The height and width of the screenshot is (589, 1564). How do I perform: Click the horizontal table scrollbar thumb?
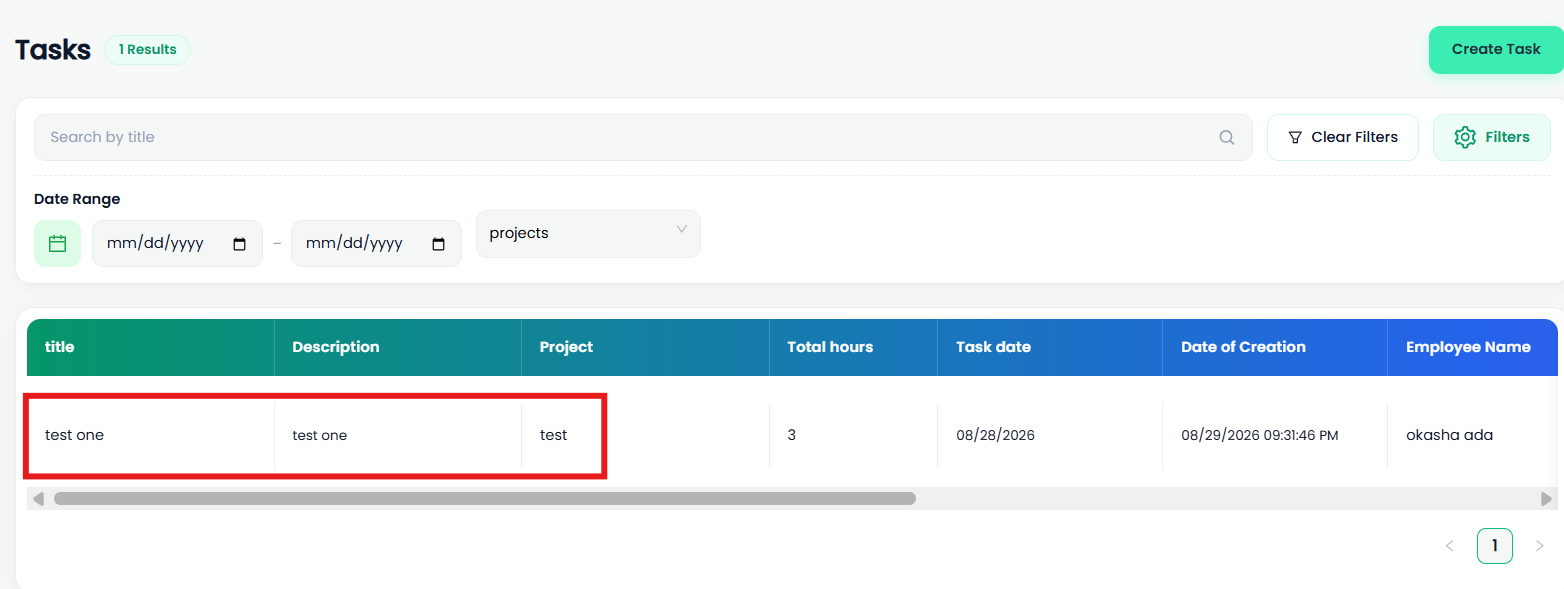pyautogui.click(x=485, y=498)
